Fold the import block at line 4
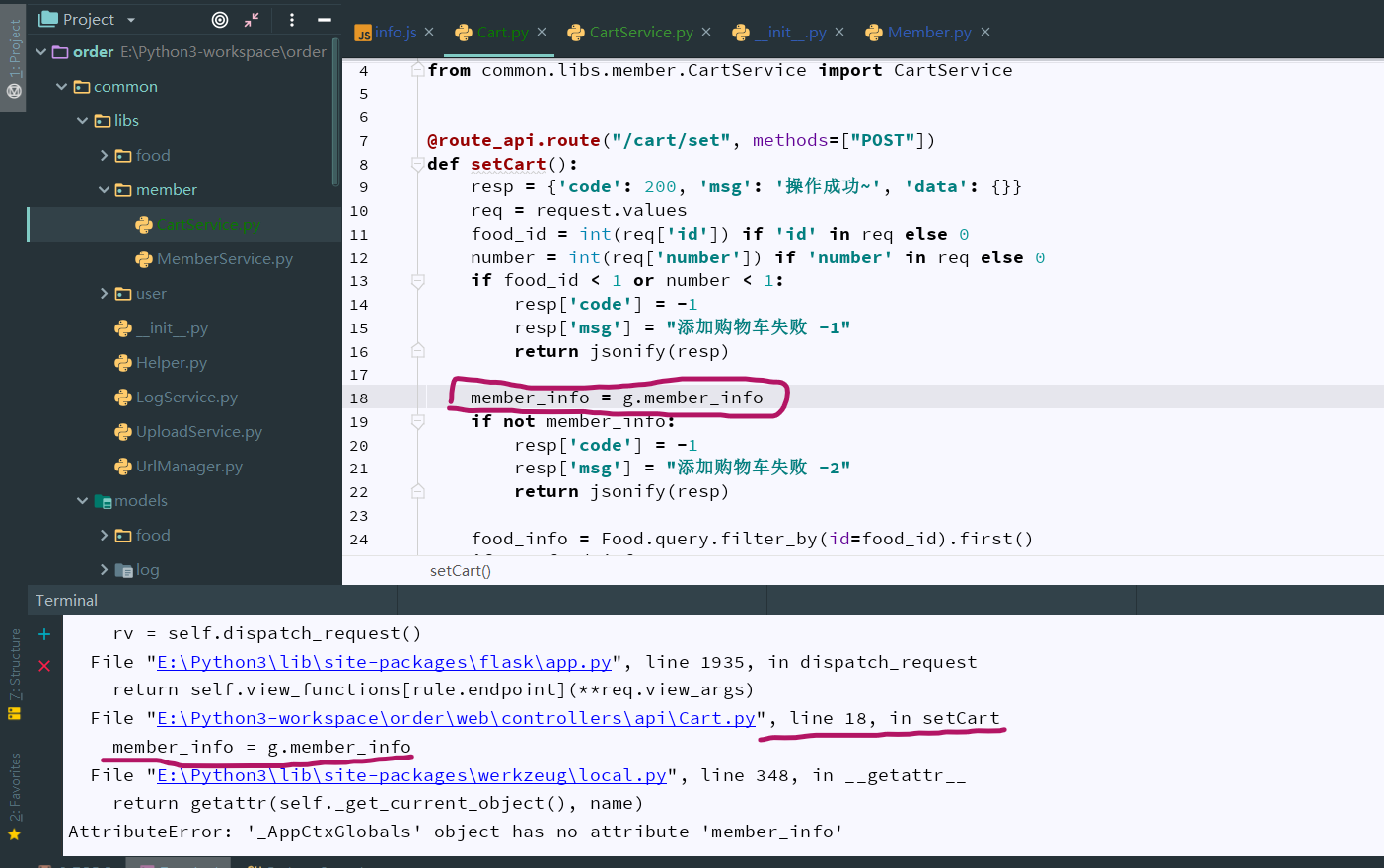Screen dimensions: 1384x868 tap(417, 70)
